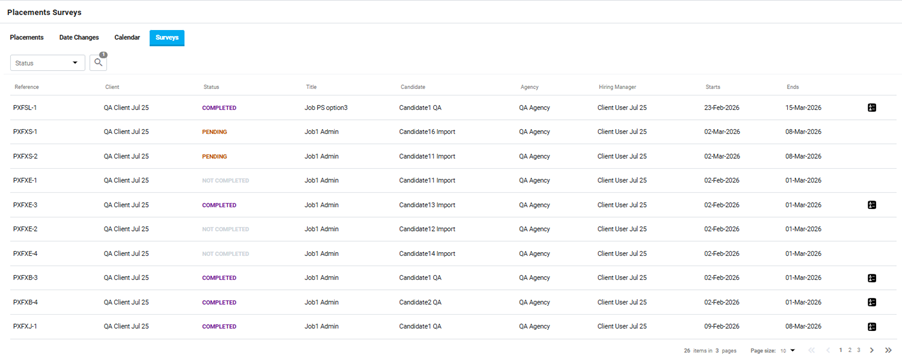The image size is (902, 361).
Task: Click end date 15-Mar-2026
Action: (803, 107)
